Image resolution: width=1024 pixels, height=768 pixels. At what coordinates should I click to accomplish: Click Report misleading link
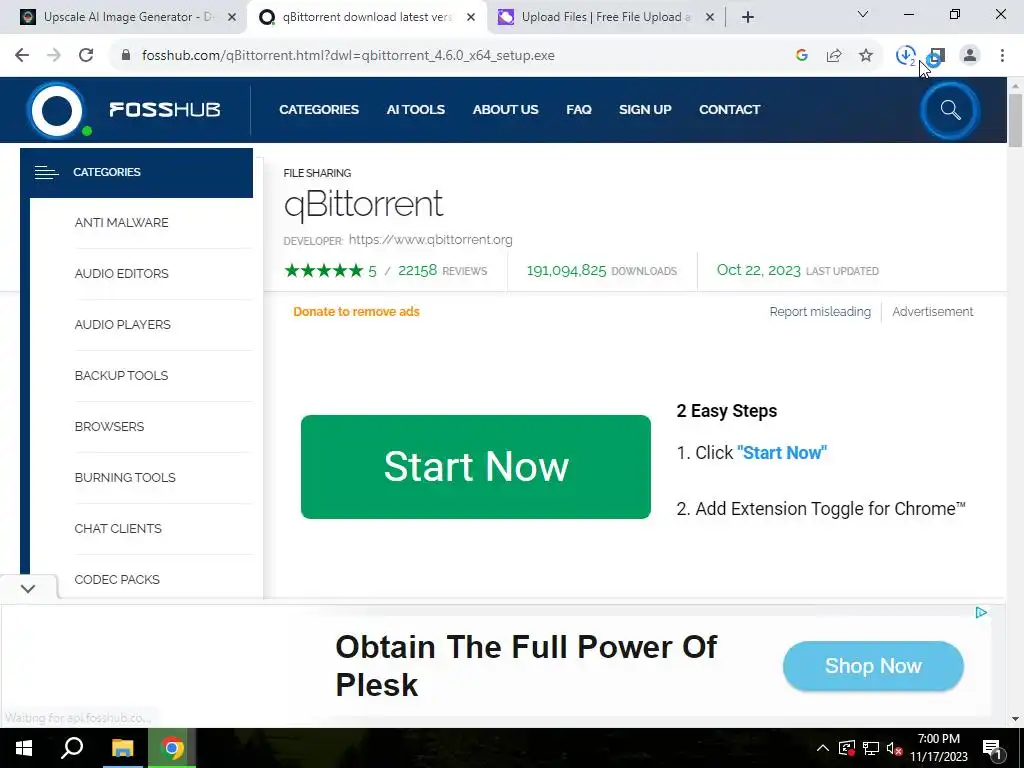coord(820,312)
